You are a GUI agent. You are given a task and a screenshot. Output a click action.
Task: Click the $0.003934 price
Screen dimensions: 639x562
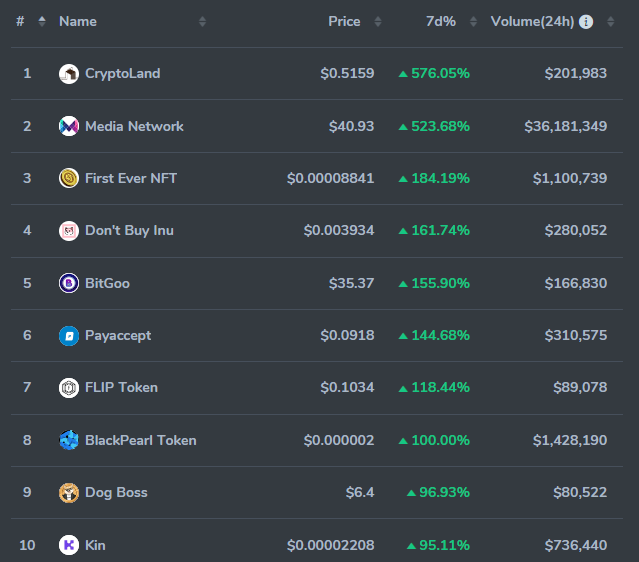(x=339, y=231)
